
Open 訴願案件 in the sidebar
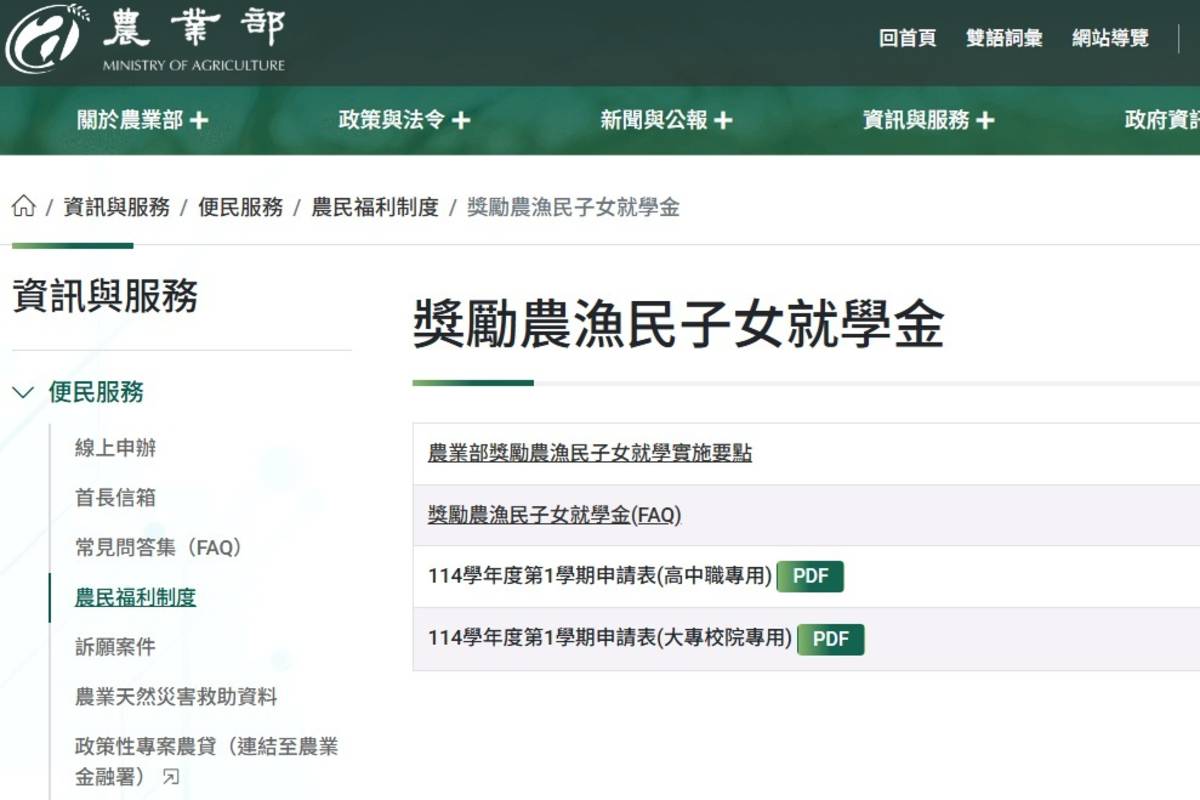coord(116,647)
